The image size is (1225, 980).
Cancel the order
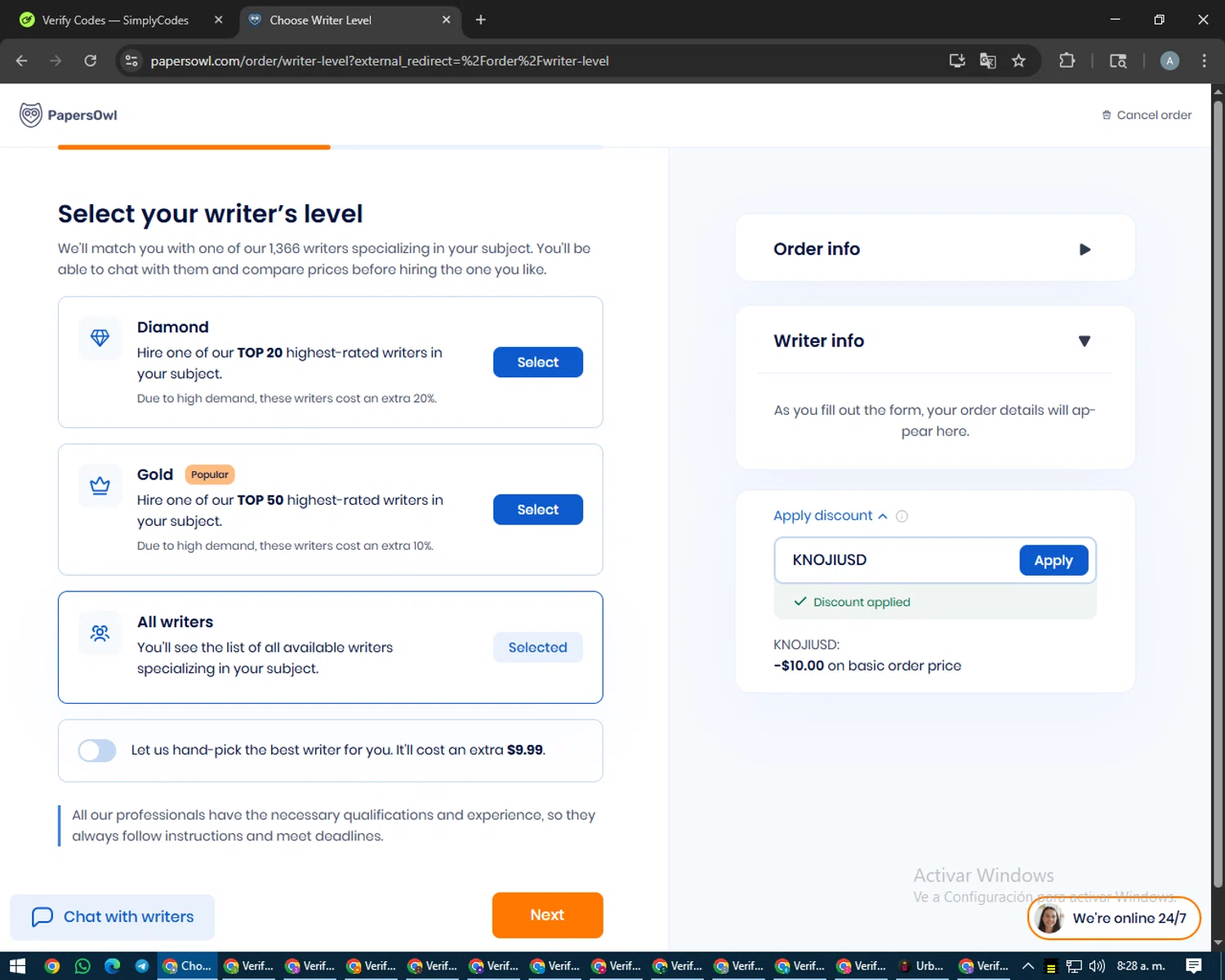pos(1147,115)
